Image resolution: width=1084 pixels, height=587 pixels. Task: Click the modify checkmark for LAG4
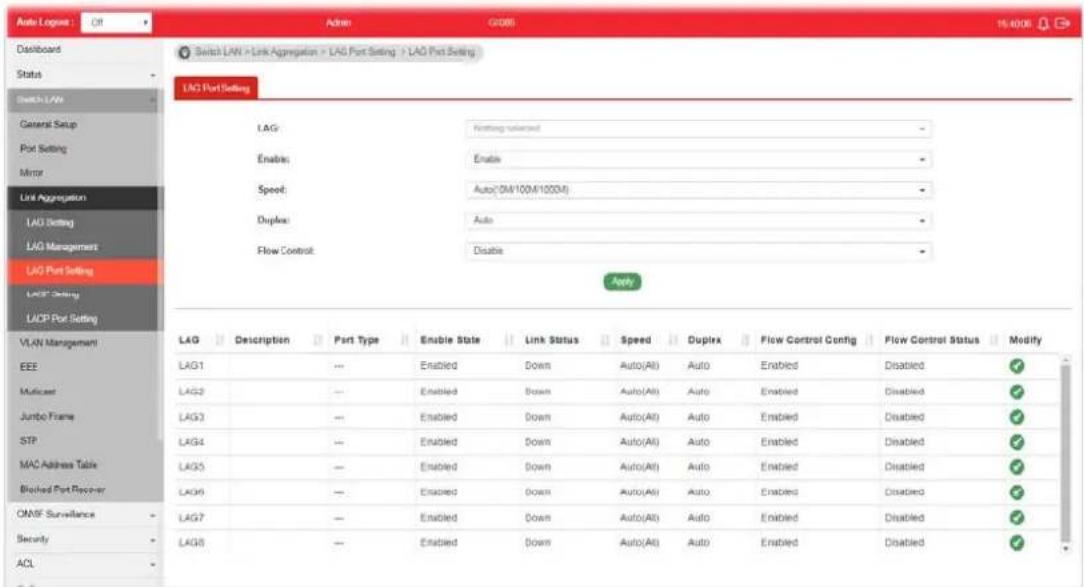(1016, 442)
